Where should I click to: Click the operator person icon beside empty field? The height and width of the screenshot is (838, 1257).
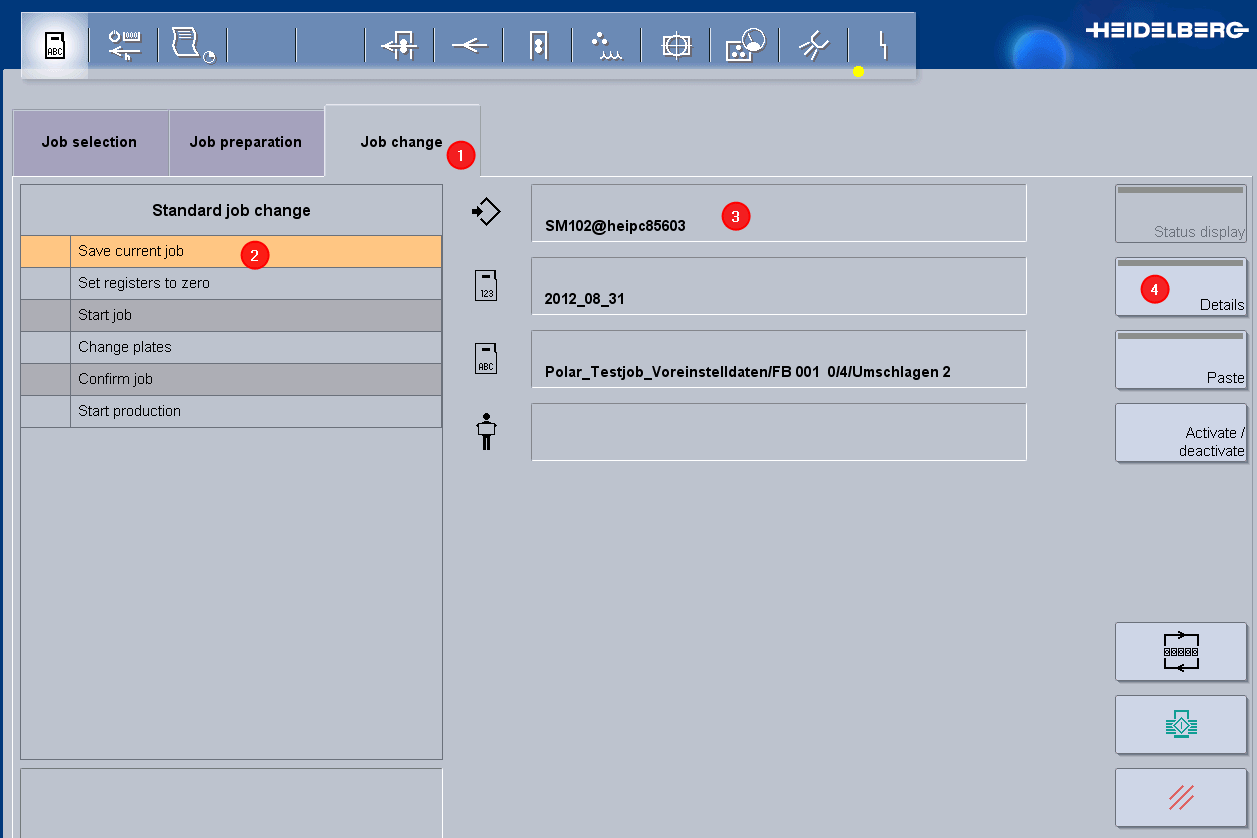tap(486, 432)
